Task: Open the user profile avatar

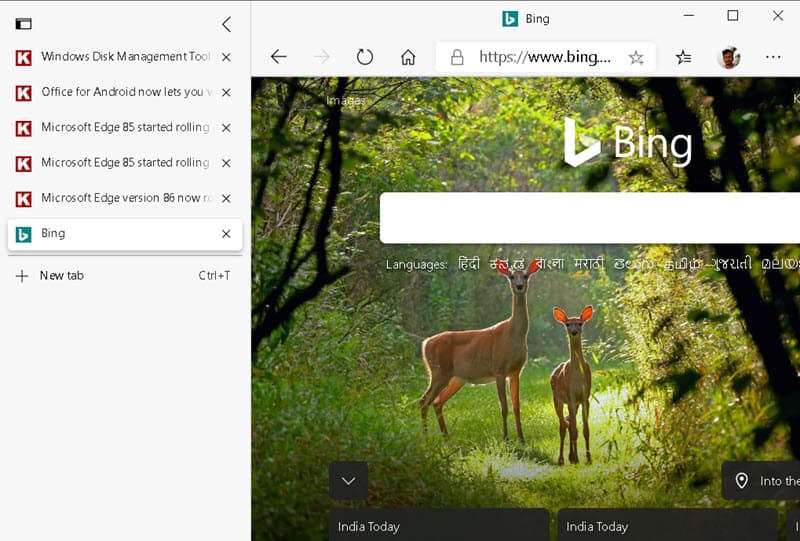Action: coord(729,57)
